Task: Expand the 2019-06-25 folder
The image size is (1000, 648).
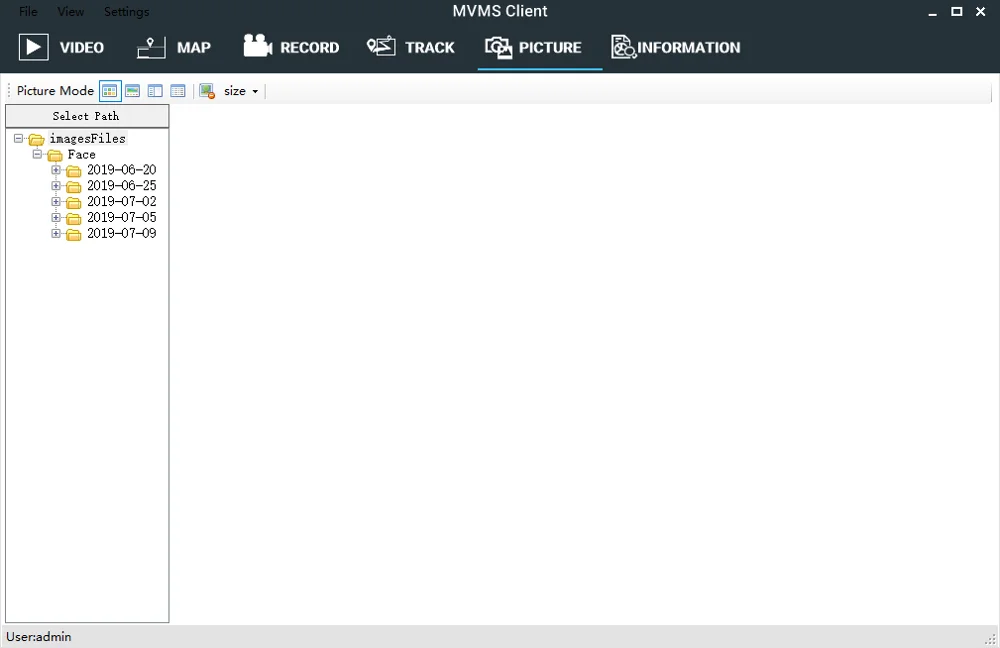Action: point(56,186)
